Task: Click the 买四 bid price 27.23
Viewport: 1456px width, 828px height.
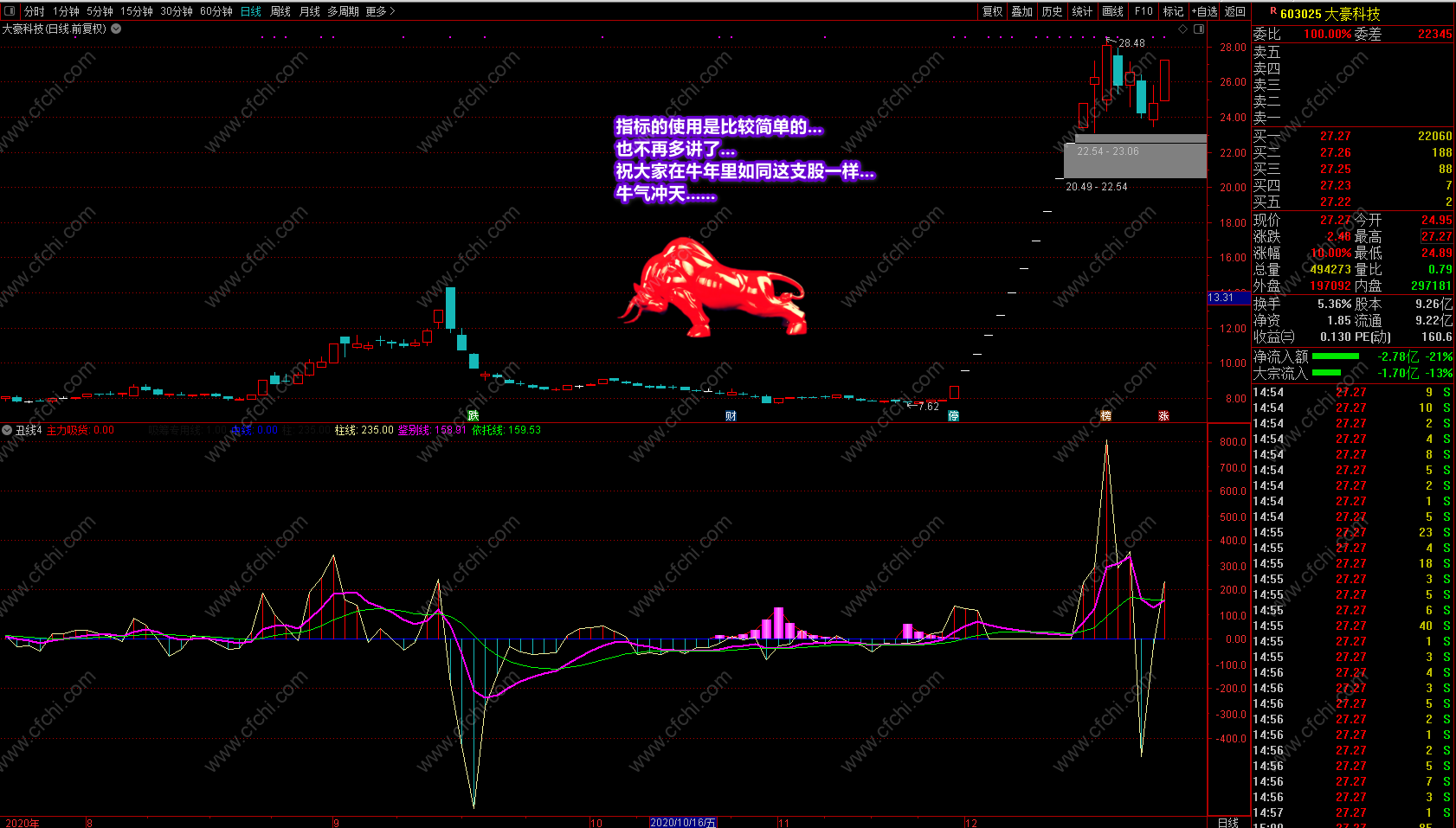Action: coord(1335,185)
